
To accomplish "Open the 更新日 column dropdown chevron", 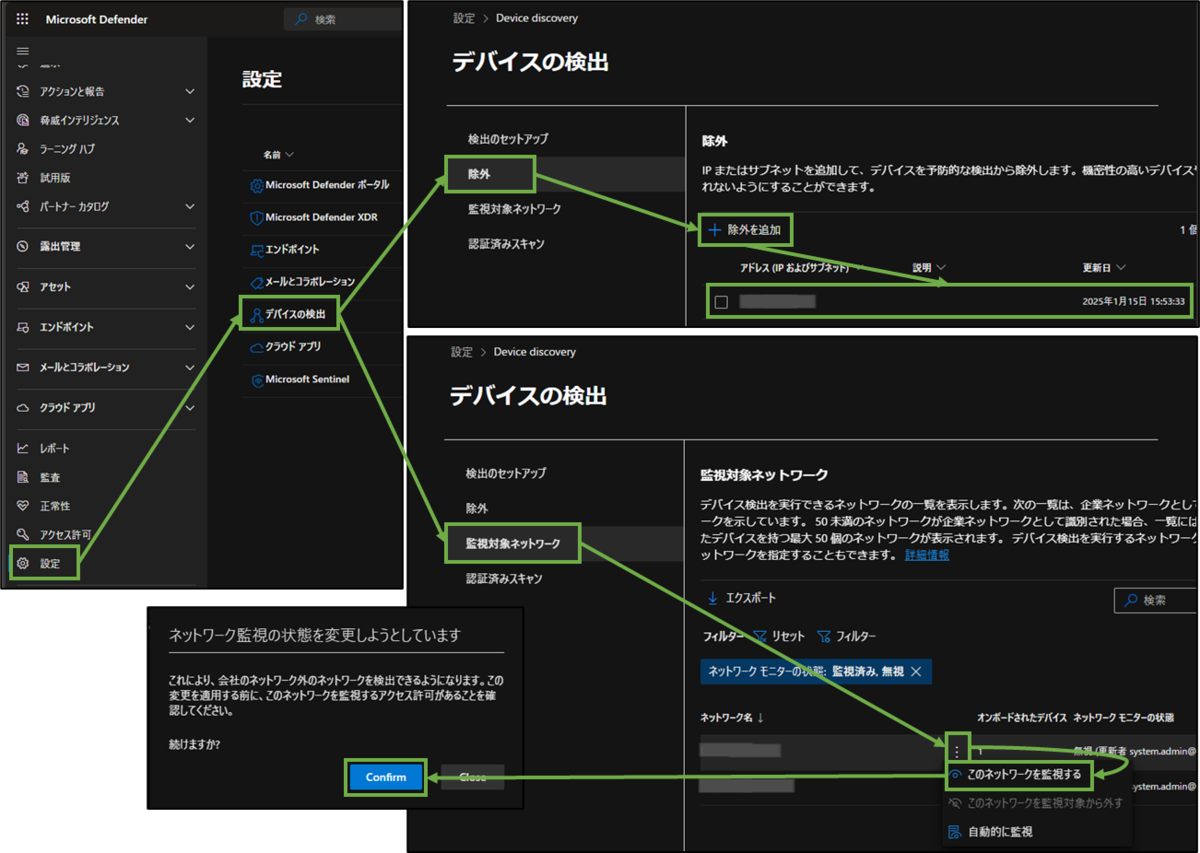I will [1121, 268].
